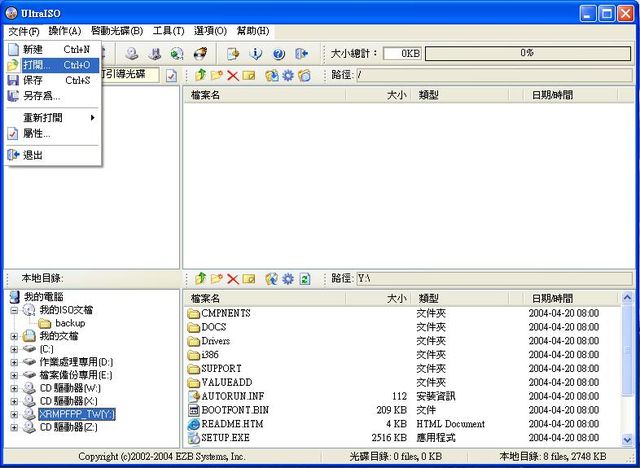Delete item via red X in local pane
The height and width of the screenshot is (468, 640).
pyautogui.click(x=233, y=279)
